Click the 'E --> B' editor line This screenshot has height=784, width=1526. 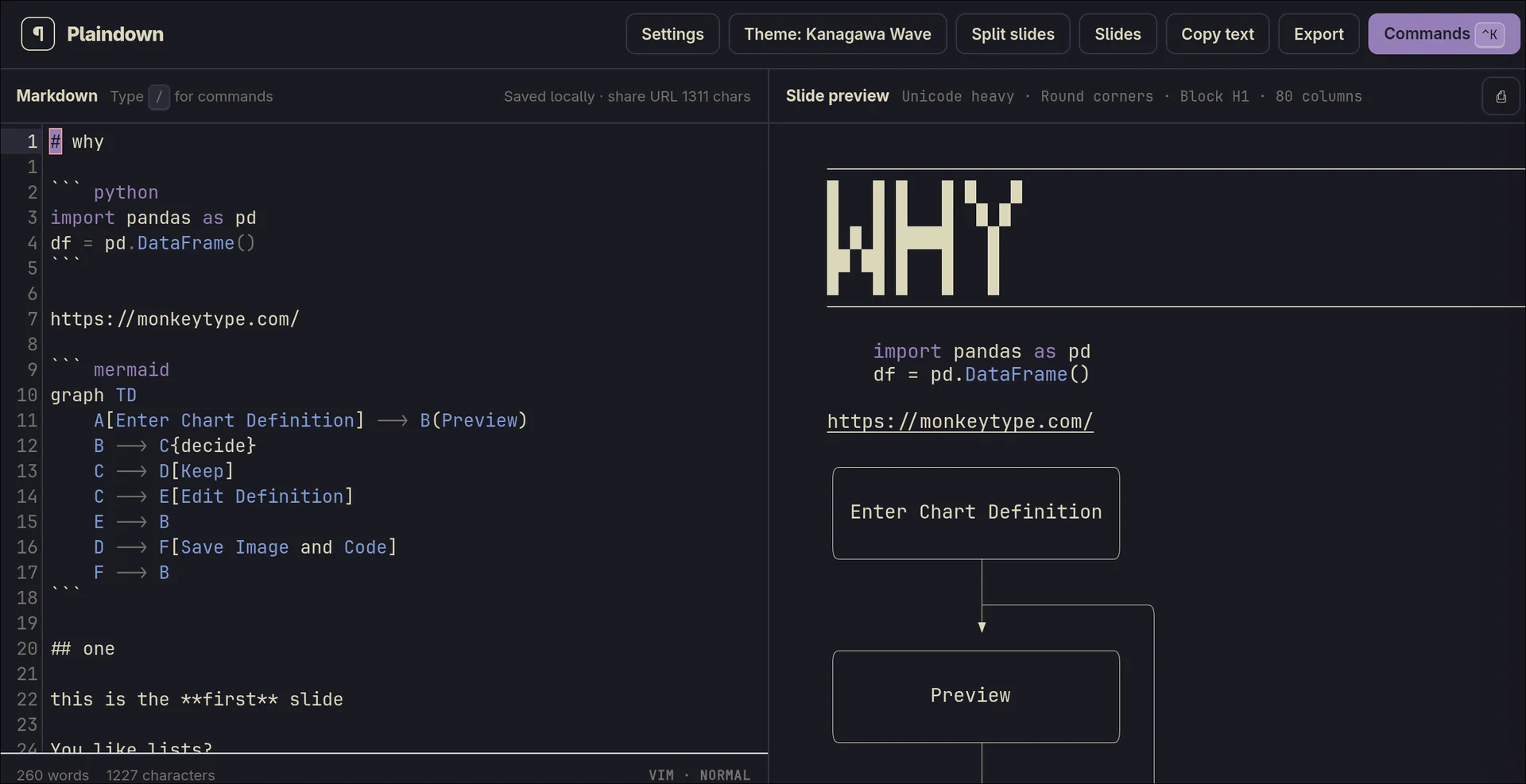click(131, 523)
